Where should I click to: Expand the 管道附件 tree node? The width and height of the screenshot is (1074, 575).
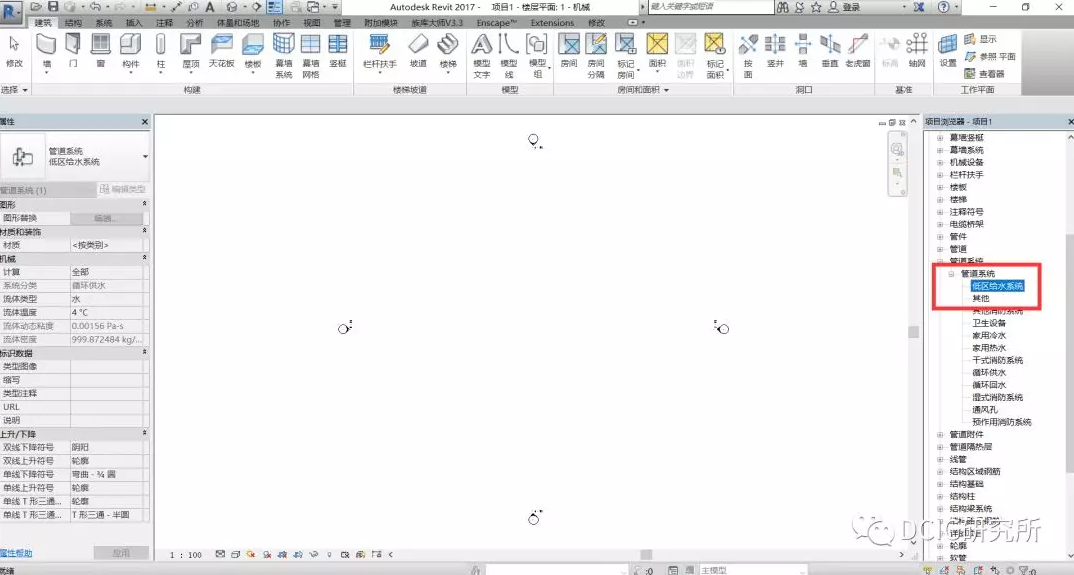tap(940, 435)
